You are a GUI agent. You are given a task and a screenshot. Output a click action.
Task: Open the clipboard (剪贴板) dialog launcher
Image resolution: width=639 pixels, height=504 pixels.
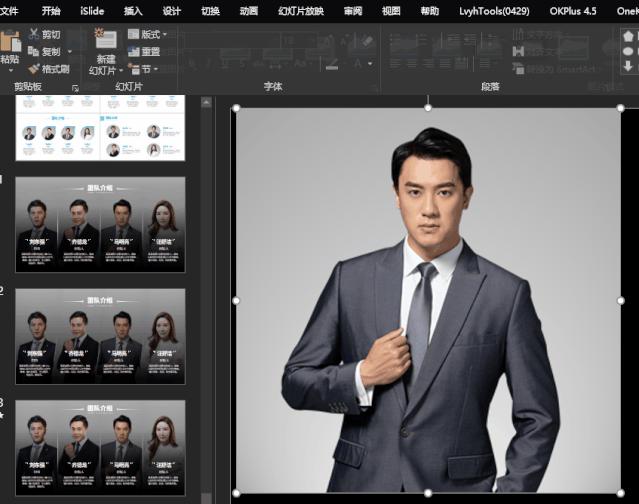tap(75, 88)
